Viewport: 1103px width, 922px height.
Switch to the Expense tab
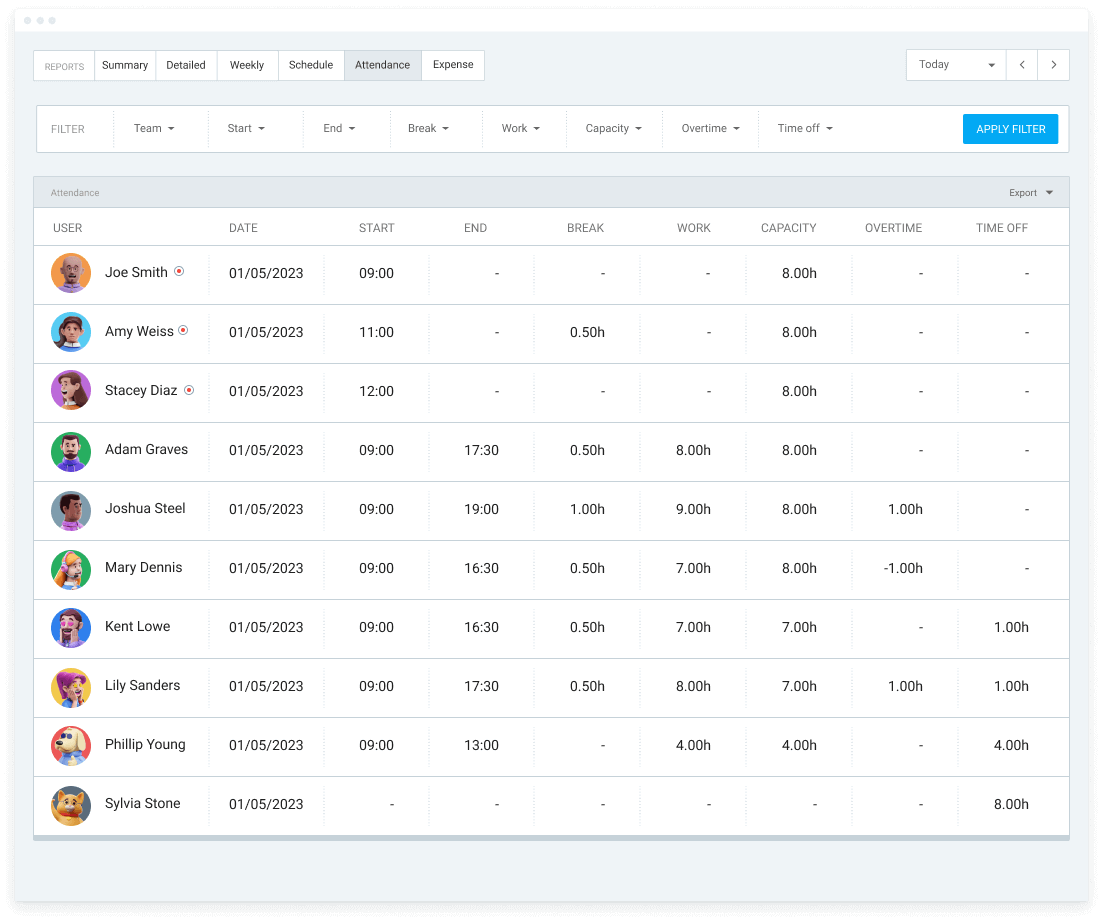pos(453,64)
